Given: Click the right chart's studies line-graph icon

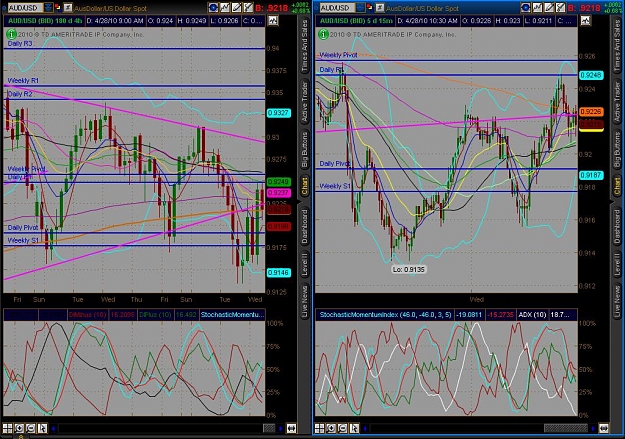Looking at the screenshot, I should coord(537,7).
